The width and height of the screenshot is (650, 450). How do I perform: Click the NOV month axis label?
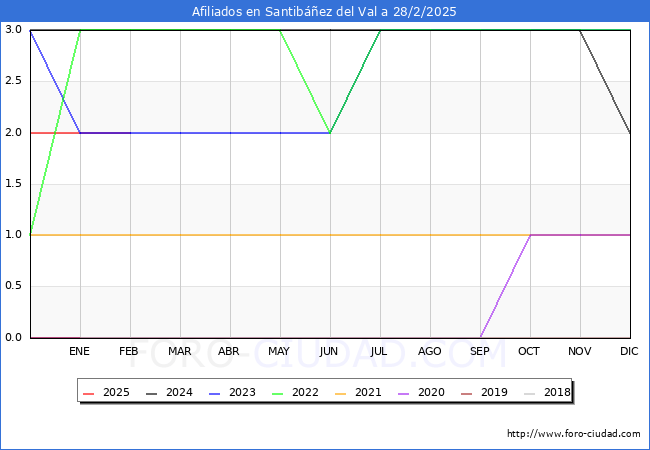[580, 351]
